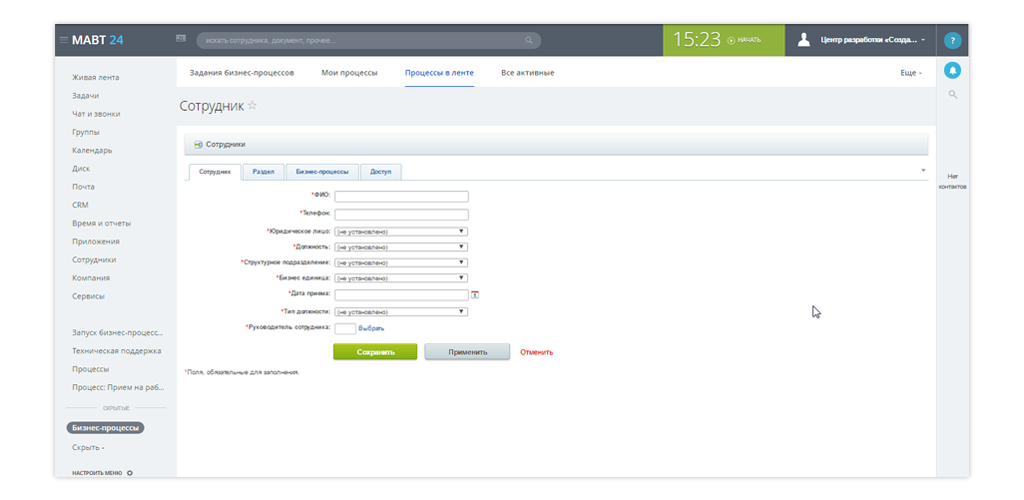
Task: Click the МАВТ 24 logo
Action: 97,40
